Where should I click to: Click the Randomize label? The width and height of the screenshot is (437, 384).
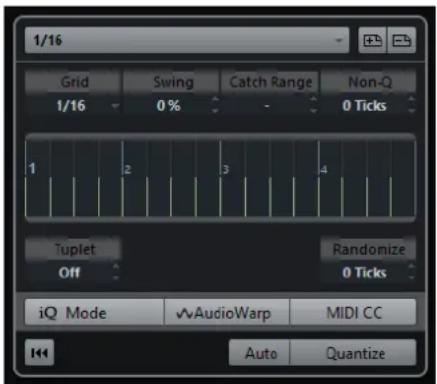click(369, 249)
